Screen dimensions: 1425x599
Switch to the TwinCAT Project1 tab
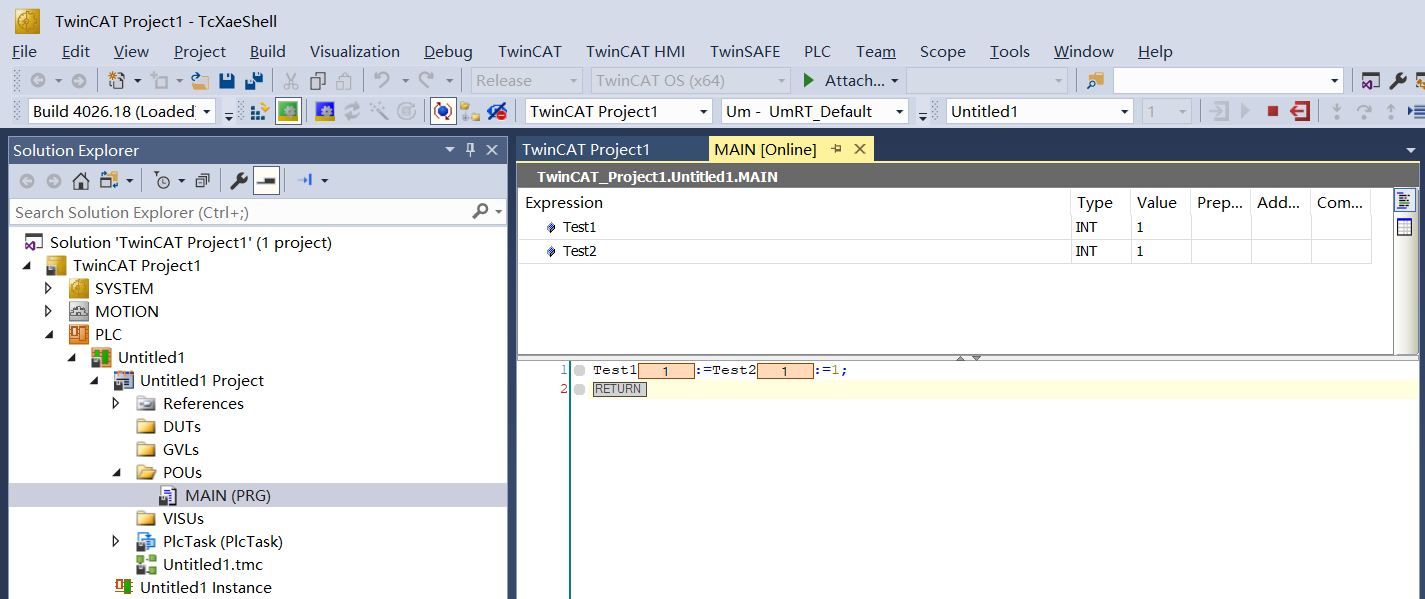click(x=586, y=149)
